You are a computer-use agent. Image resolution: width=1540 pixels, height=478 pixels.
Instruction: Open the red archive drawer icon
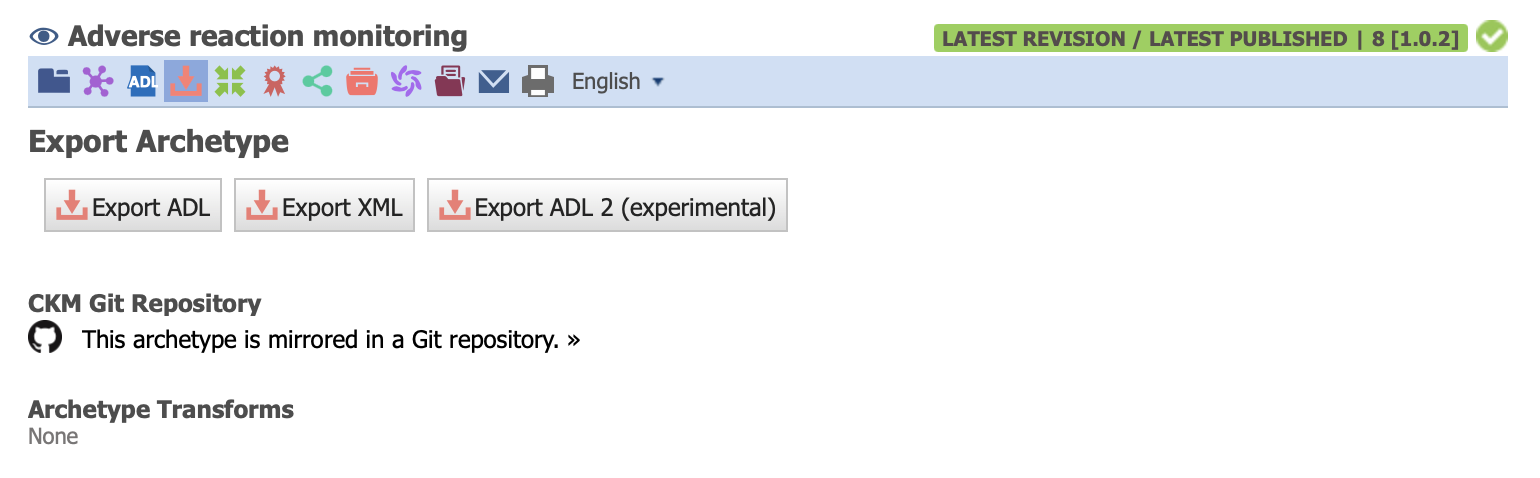[x=362, y=81]
